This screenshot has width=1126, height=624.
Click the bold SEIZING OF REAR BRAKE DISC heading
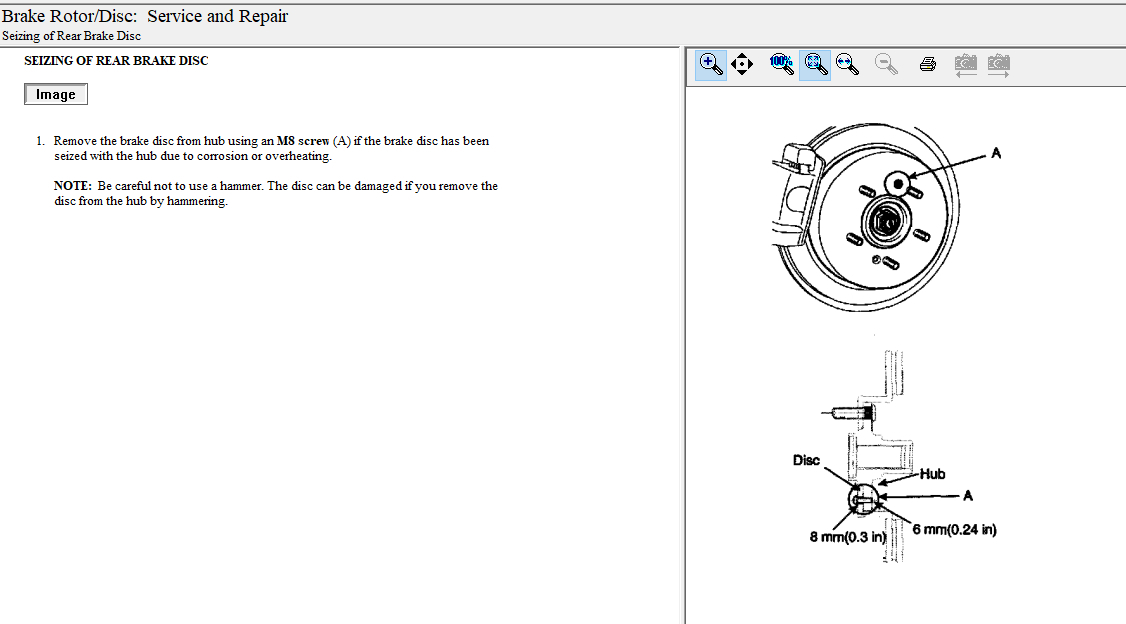pyautogui.click(x=116, y=60)
